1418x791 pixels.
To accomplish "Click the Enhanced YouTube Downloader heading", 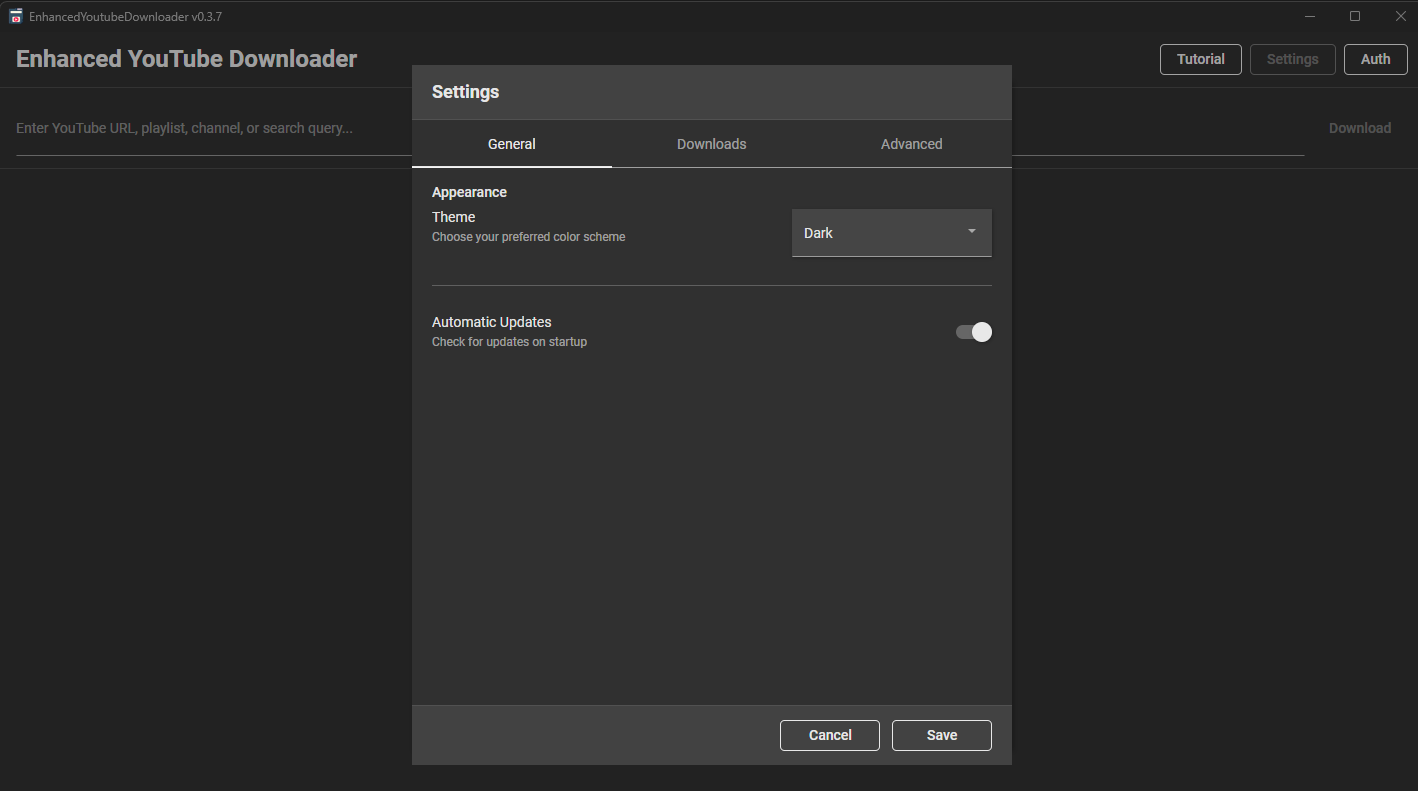I will pyautogui.click(x=186, y=59).
